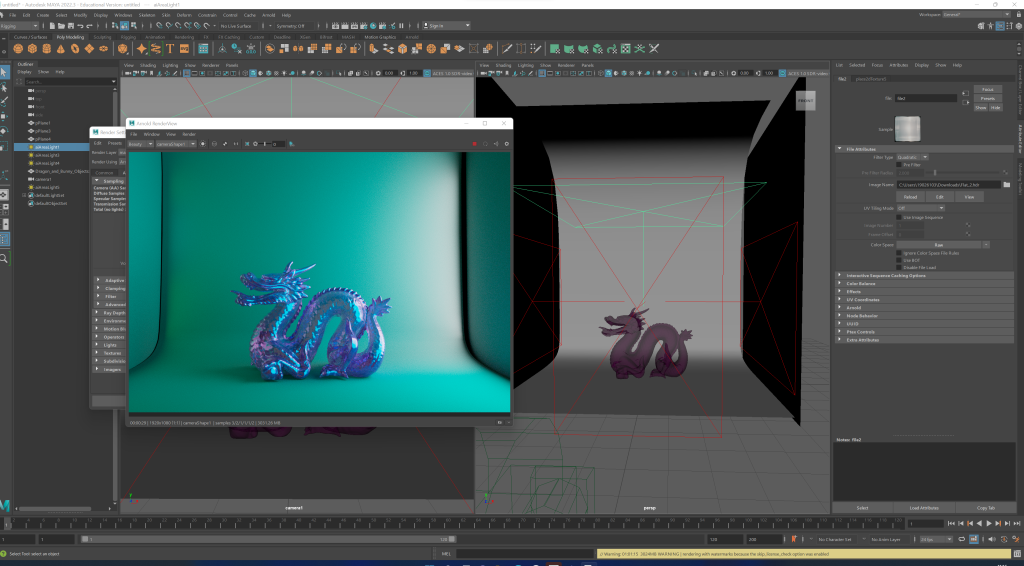Screen dimensions: 1024x566
Task: Switch to the place2dTexture5 tab in Attribute Editor
Action: point(872,79)
